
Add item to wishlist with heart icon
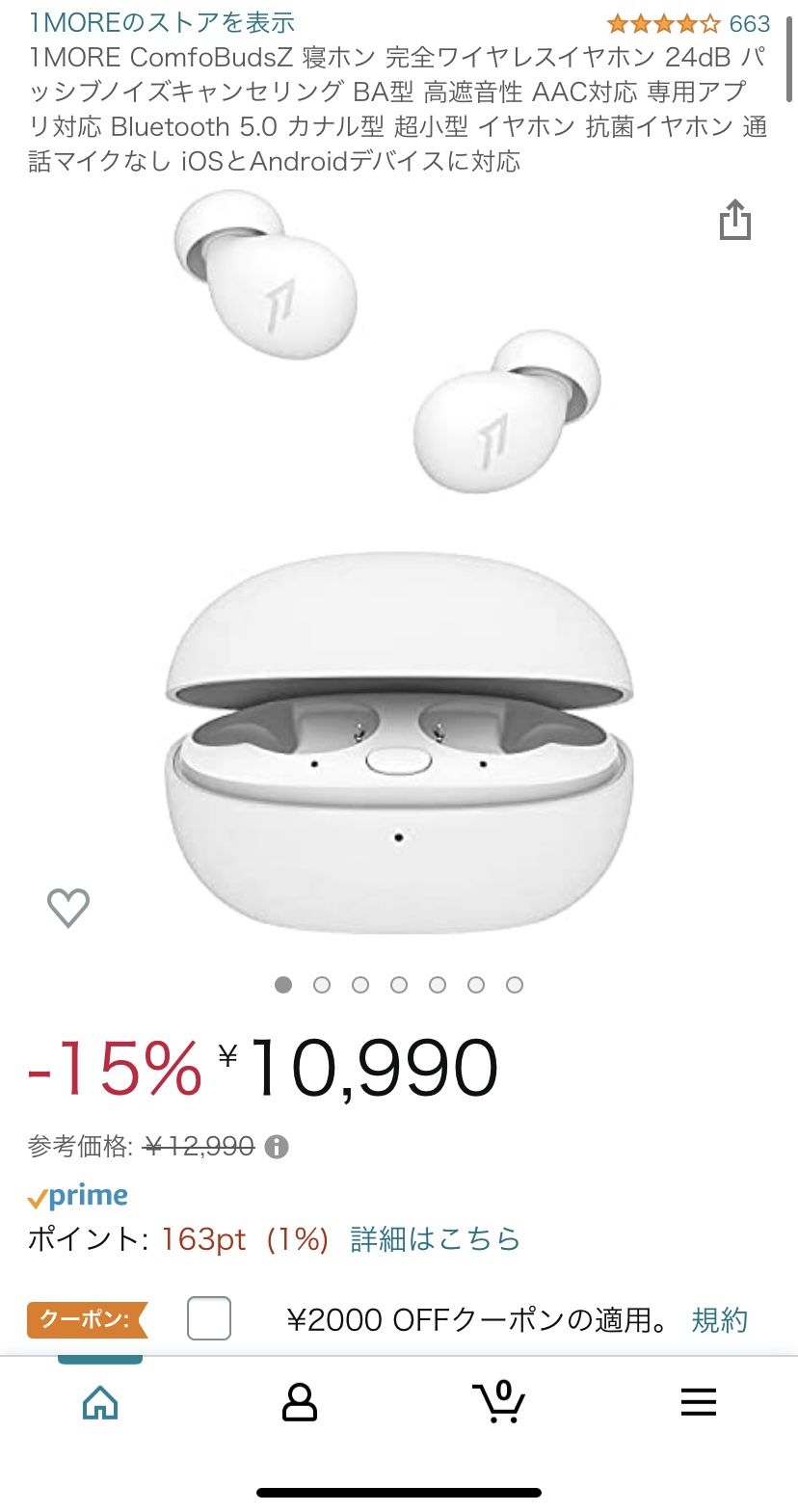pyautogui.click(x=68, y=907)
